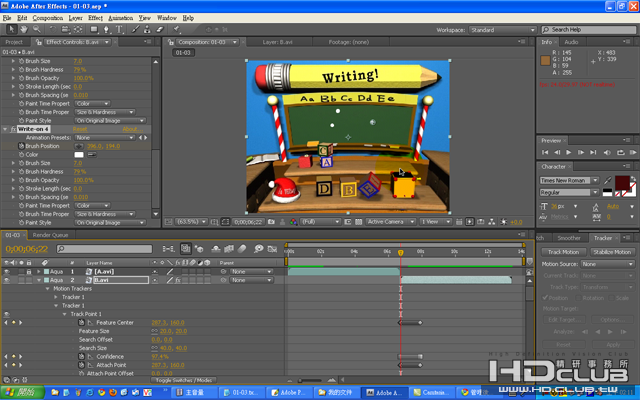Open the Animation menu
The image size is (640, 400).
coord(120,18)
